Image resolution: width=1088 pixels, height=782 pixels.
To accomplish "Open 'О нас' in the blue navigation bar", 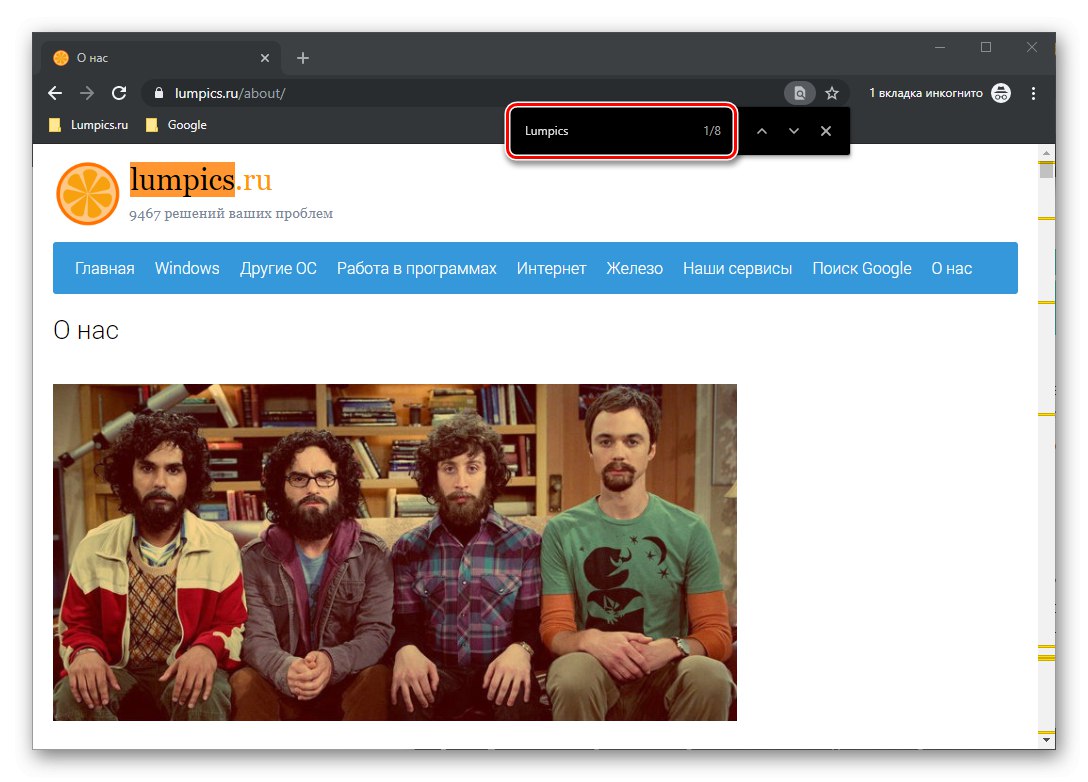I will pos(951,269).
